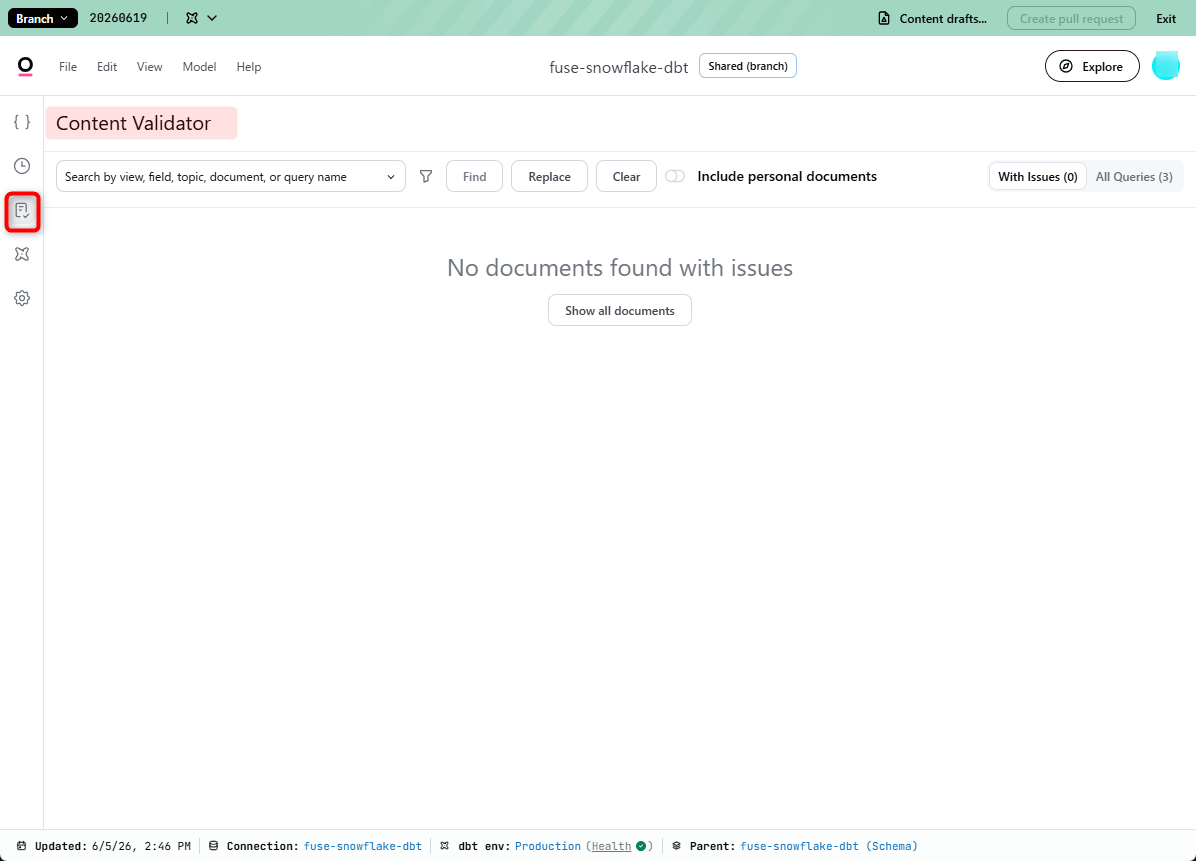Open Parent fuse-snowflake-dbt (Schema) link
This screenshot has height=861, width=1196.
pos(828,846)
